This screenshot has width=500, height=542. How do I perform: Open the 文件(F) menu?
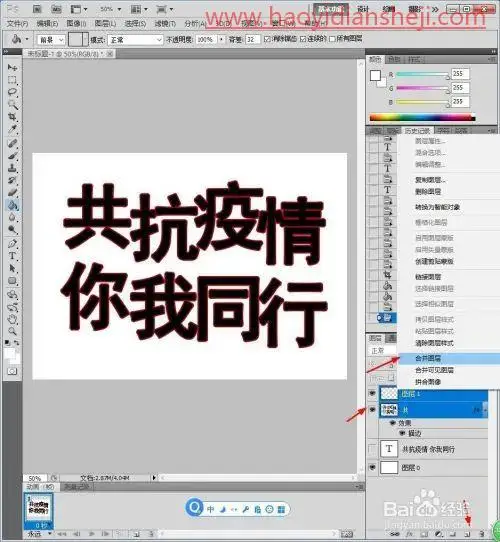click(x=18, y=24)
